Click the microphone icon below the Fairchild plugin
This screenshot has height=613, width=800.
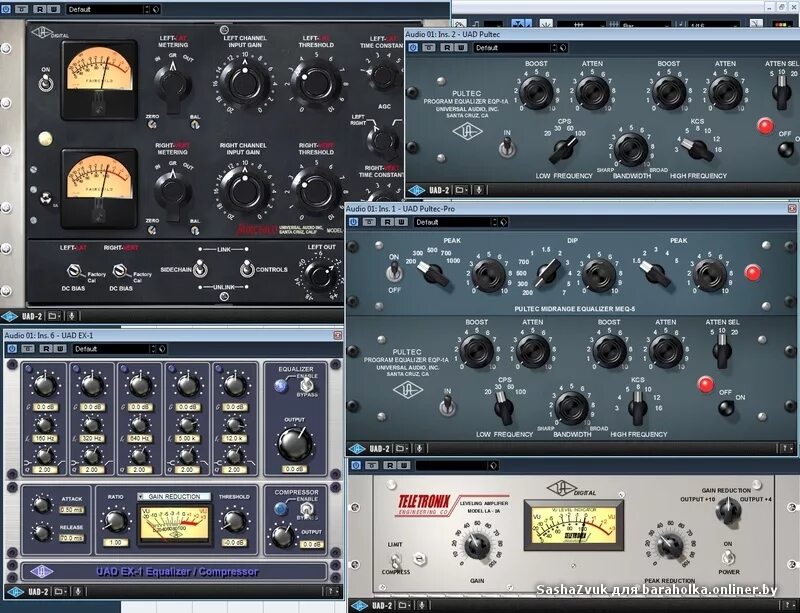[x=72, y=316]
